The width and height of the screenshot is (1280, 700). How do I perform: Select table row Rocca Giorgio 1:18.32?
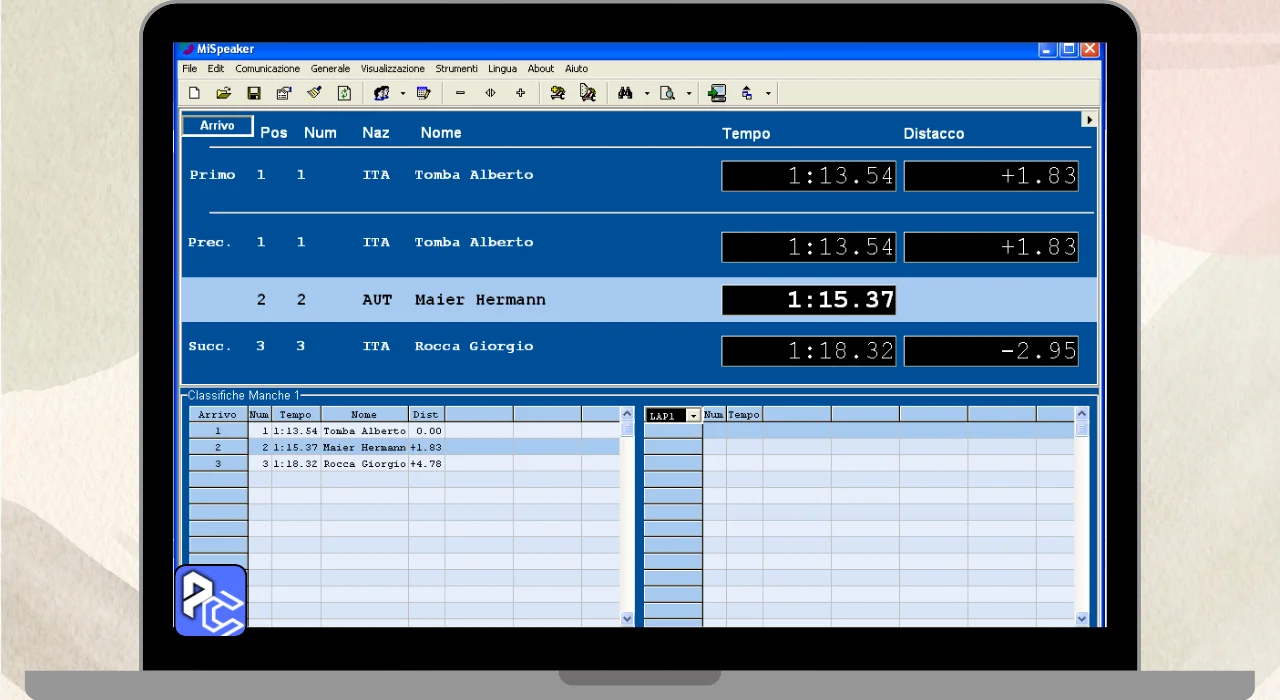404,464
